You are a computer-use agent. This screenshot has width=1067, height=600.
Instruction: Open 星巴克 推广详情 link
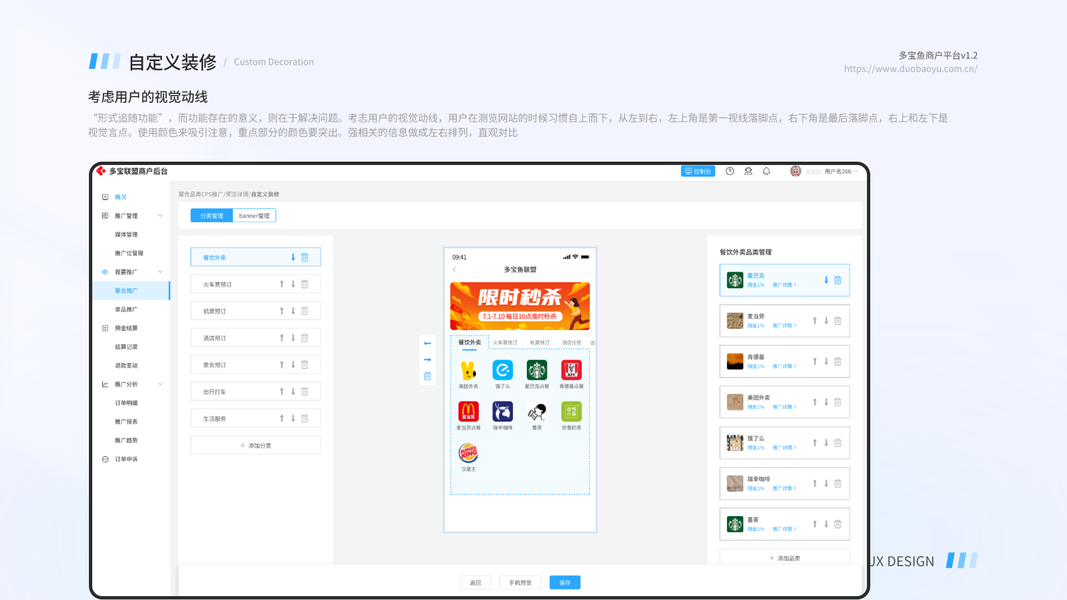click(x=784, y=285)
